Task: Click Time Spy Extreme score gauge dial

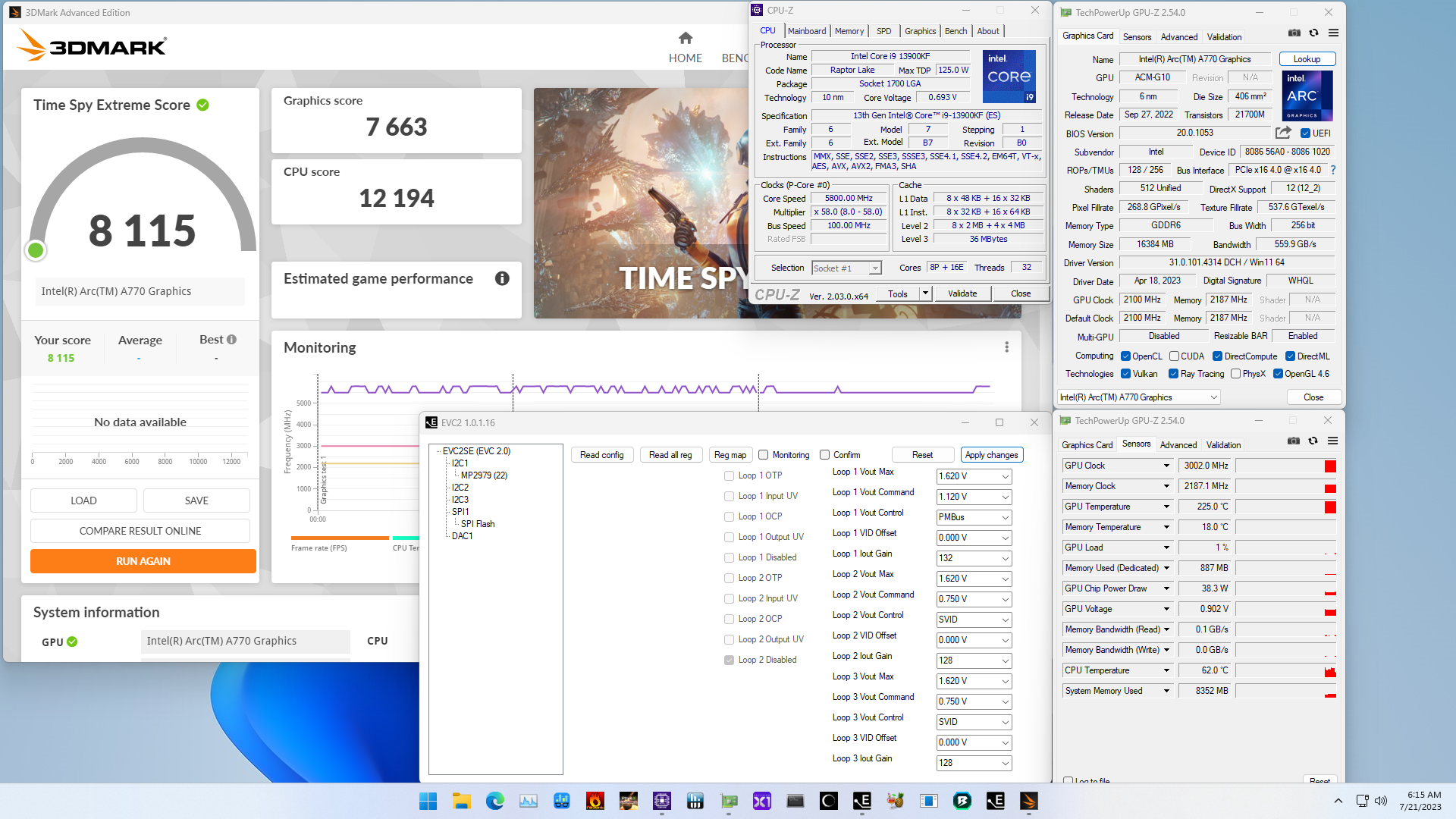Action: point(143,199)
